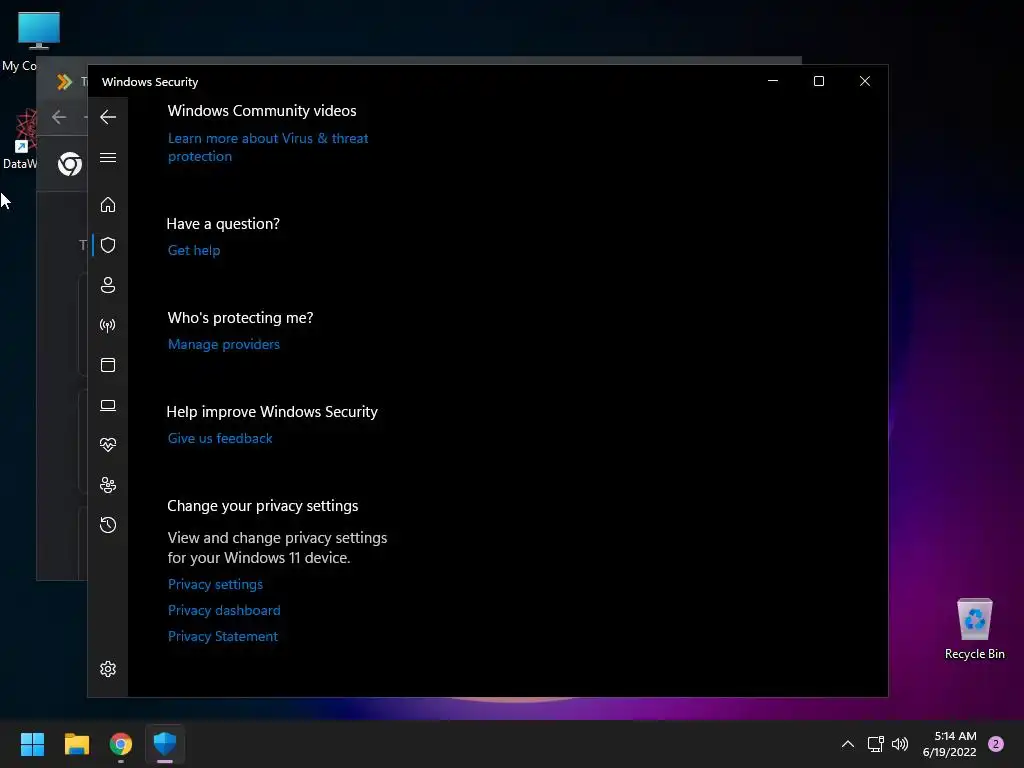Click back arrow in background window
This screenshot has width=1024, height=768.
59,117
